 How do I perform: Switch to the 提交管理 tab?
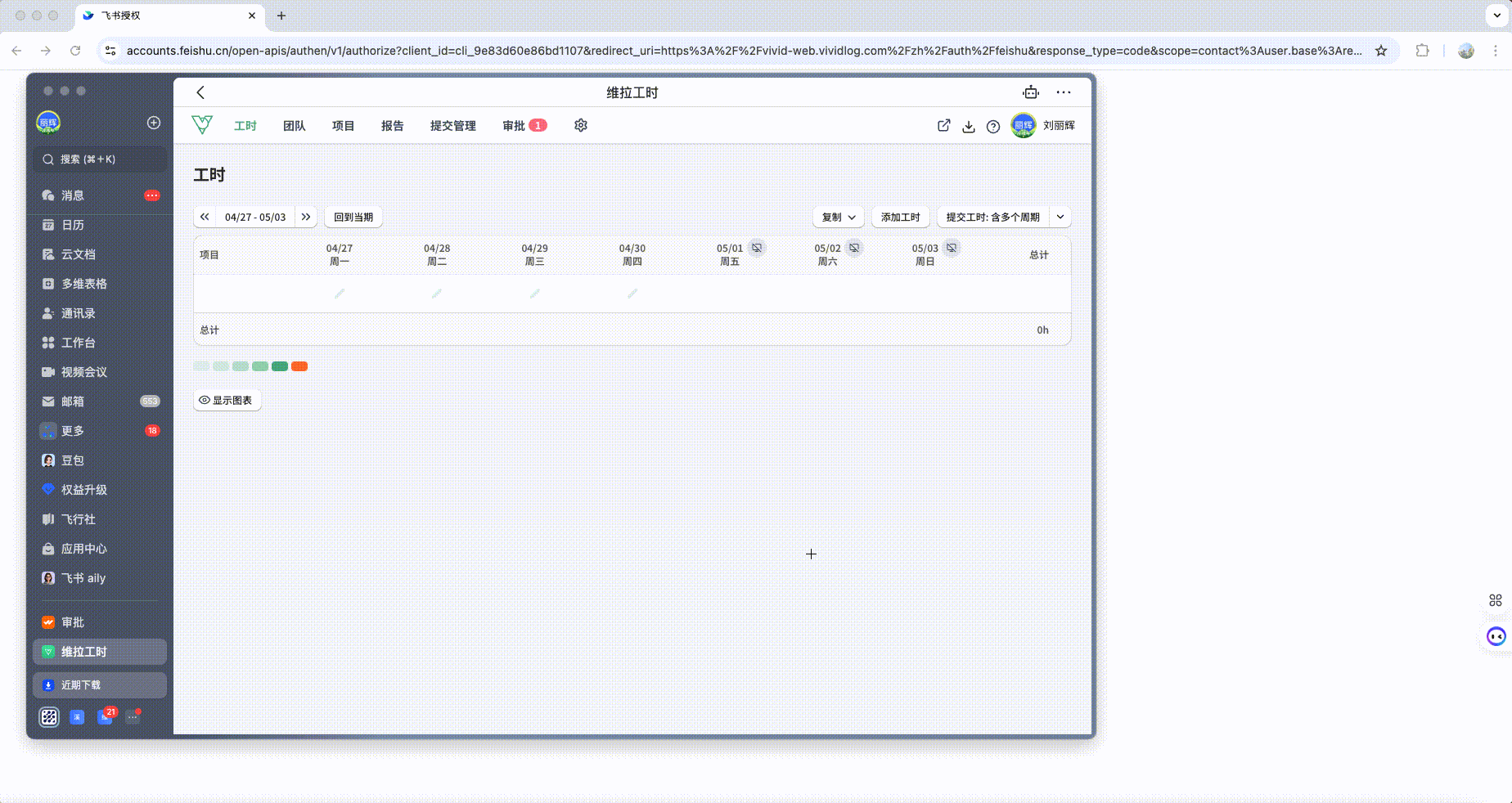tap(453, 125)
